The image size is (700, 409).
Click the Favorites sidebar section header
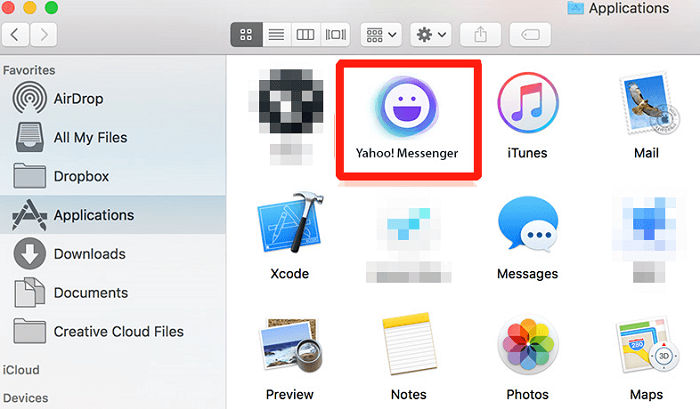(29, 70)
